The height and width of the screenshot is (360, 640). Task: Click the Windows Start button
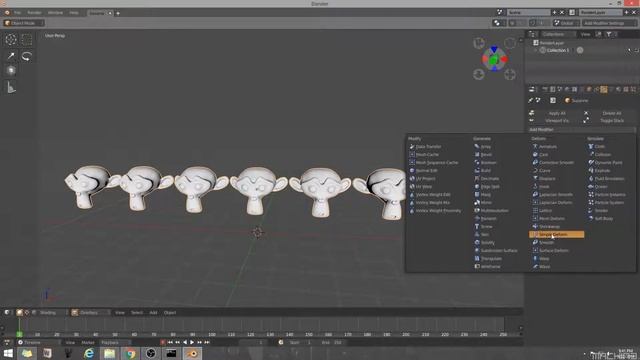coord(8,353)
